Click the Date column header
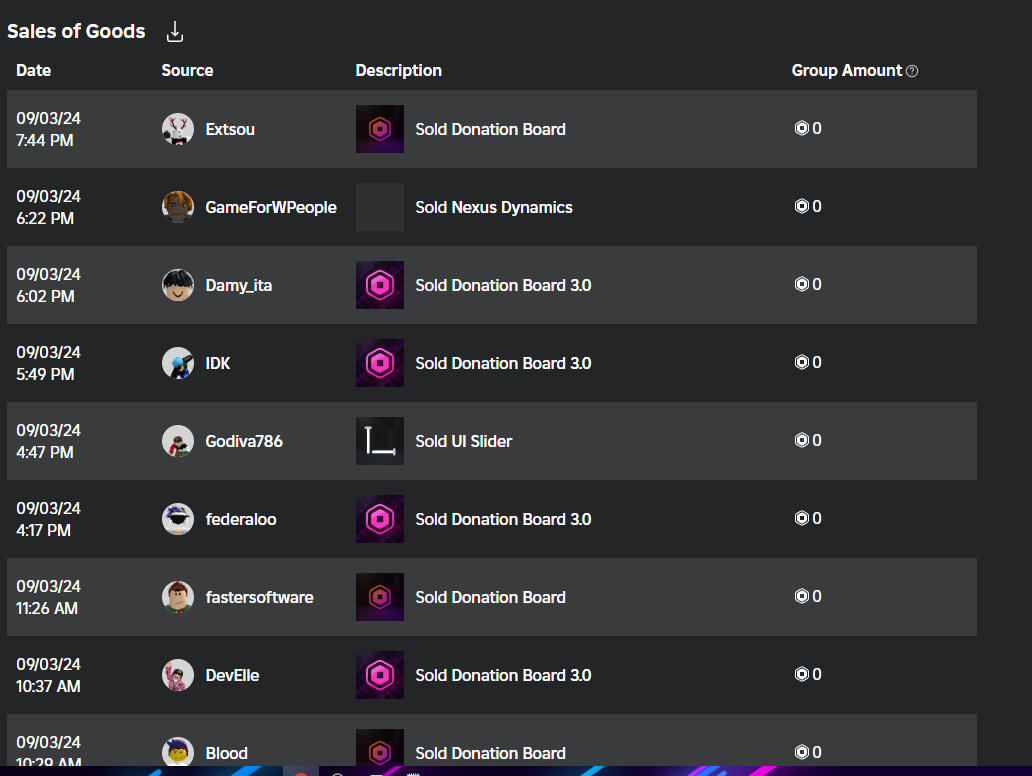 (x=34, y=71)
